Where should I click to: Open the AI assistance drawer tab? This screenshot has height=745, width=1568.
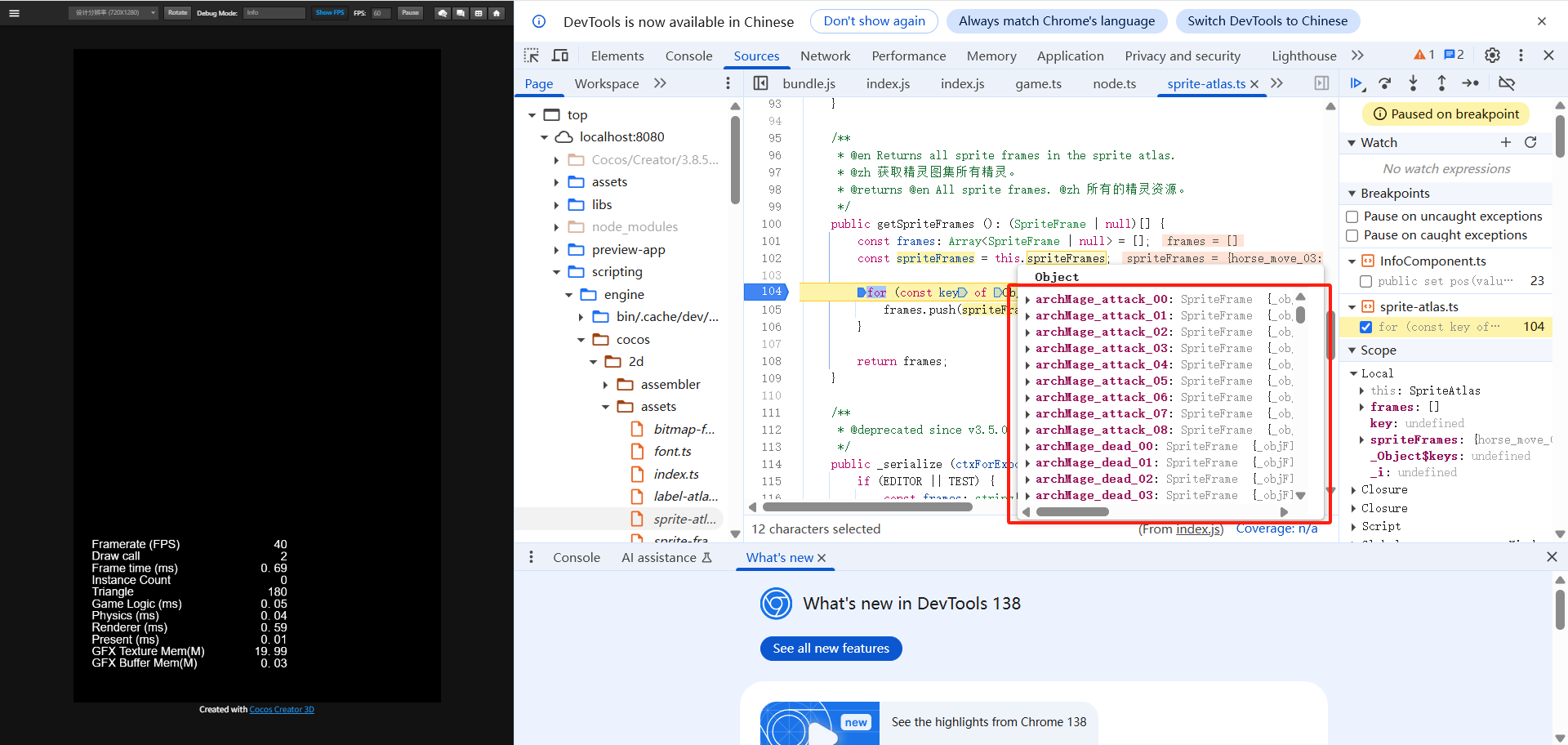pyautogui.click(x=666, y=558)
